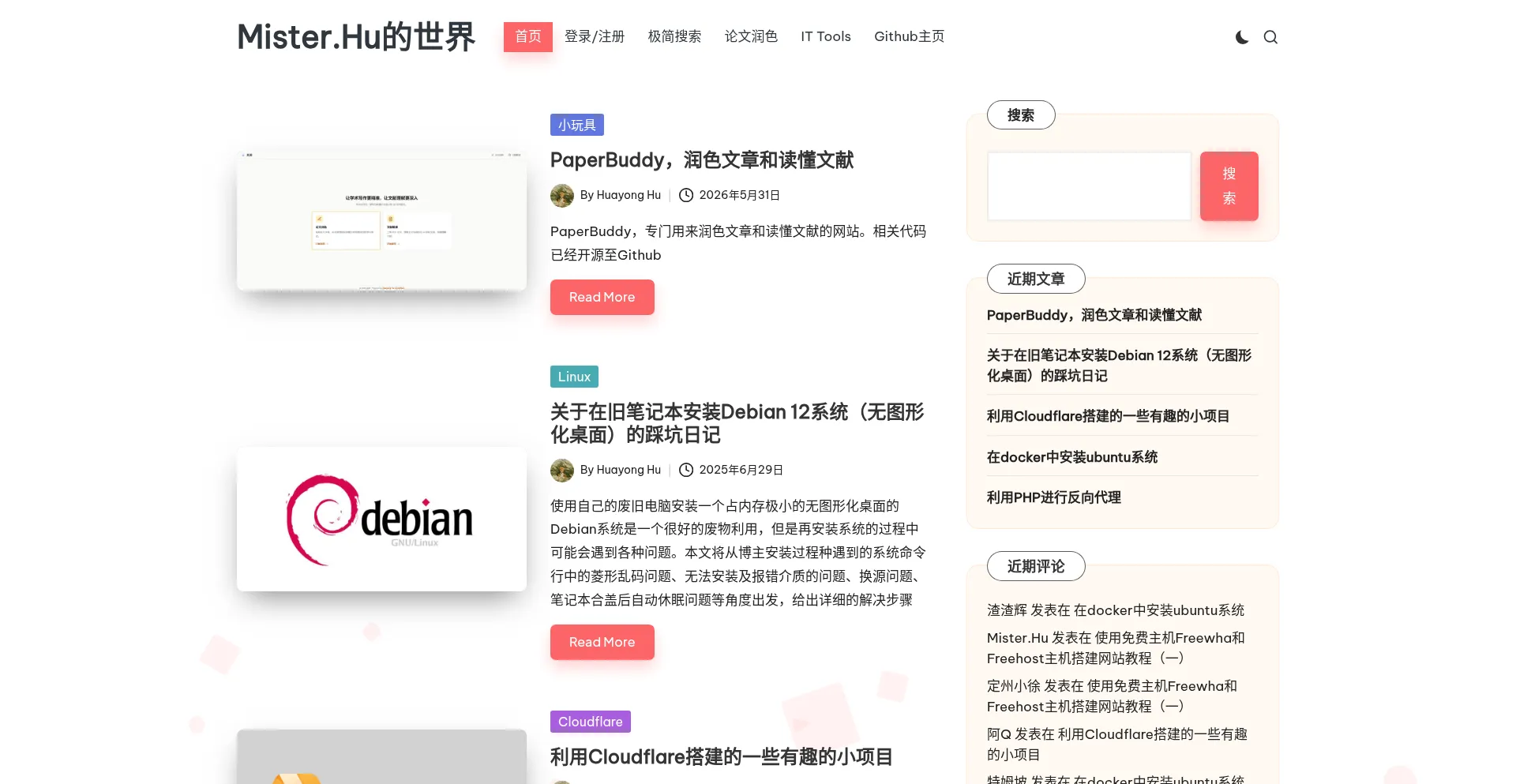
Task: Select the 首页 menu item
Action: tap(528, 36)
